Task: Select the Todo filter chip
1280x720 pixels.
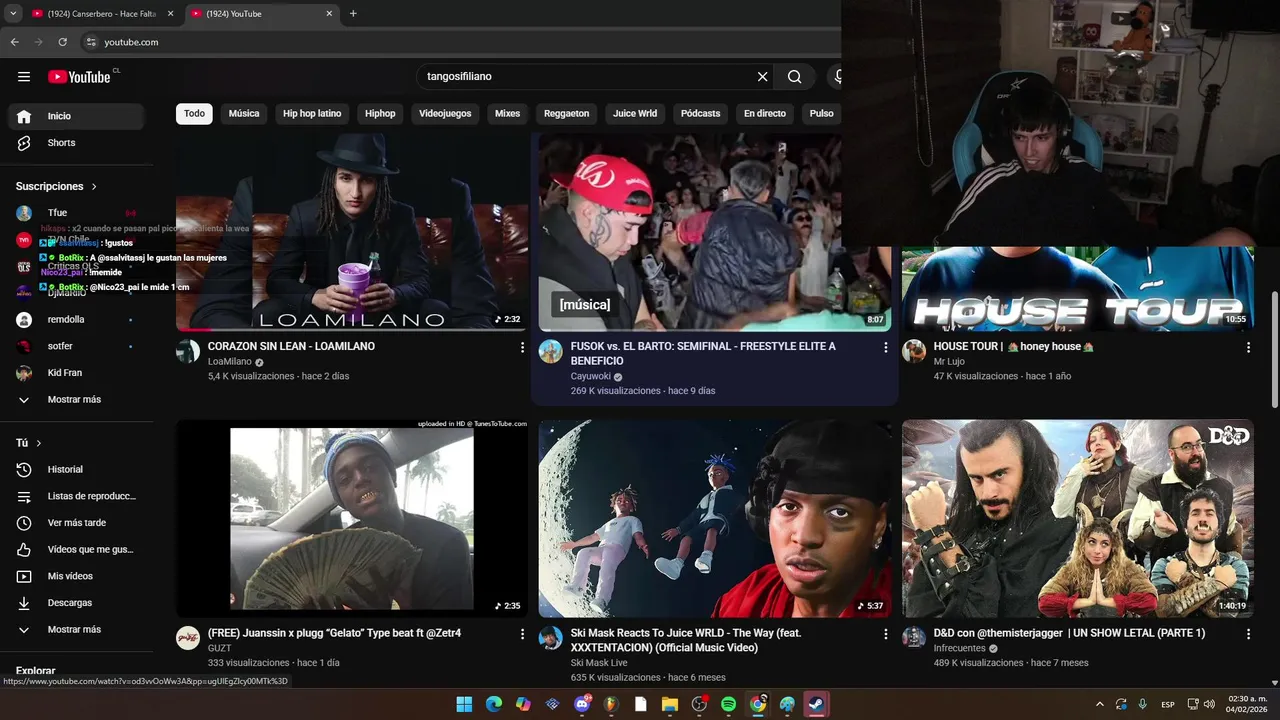Action: [194, 113]
